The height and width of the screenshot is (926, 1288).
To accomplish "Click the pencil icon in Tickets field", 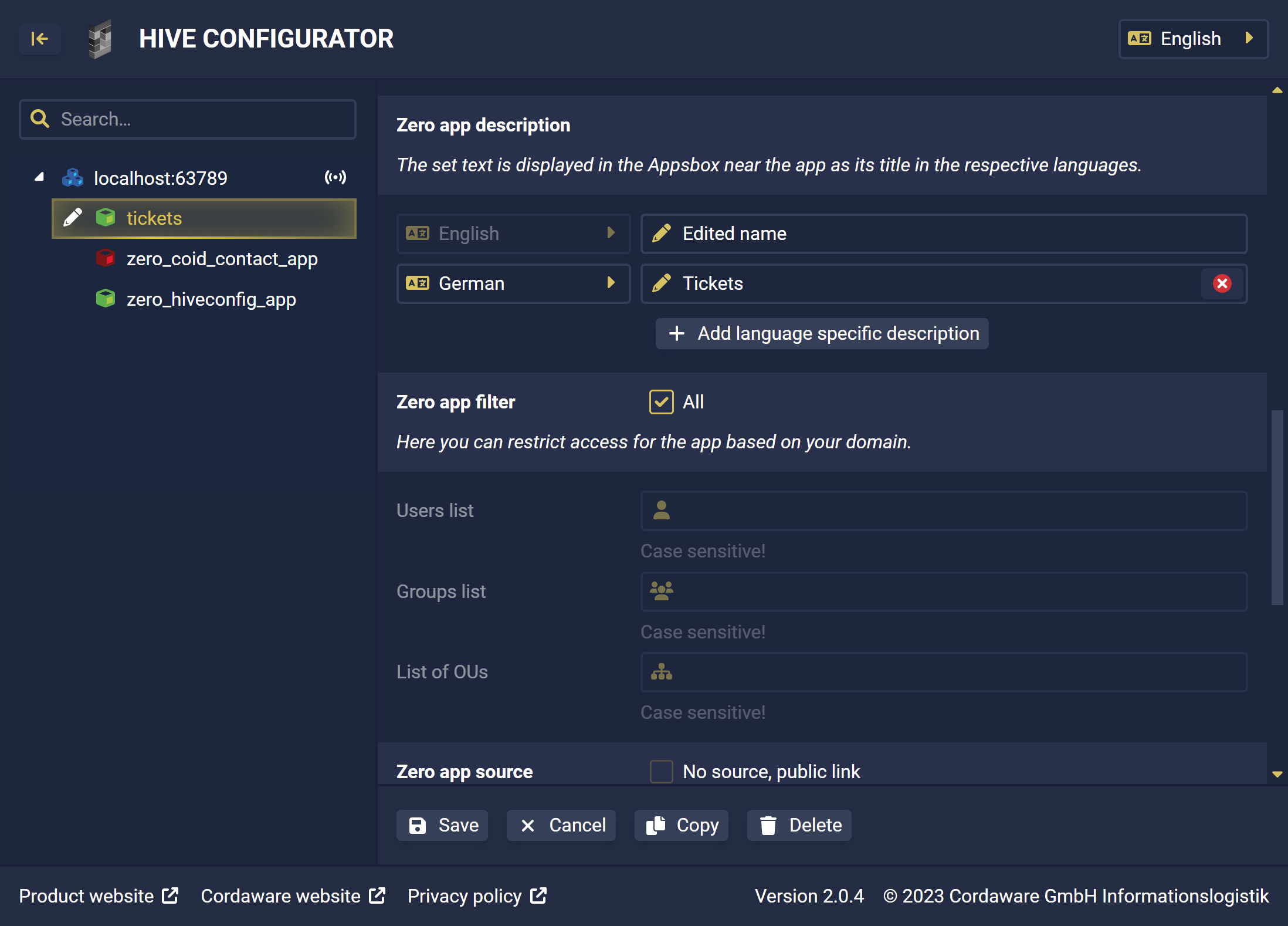I will click(x=662, y=283).
